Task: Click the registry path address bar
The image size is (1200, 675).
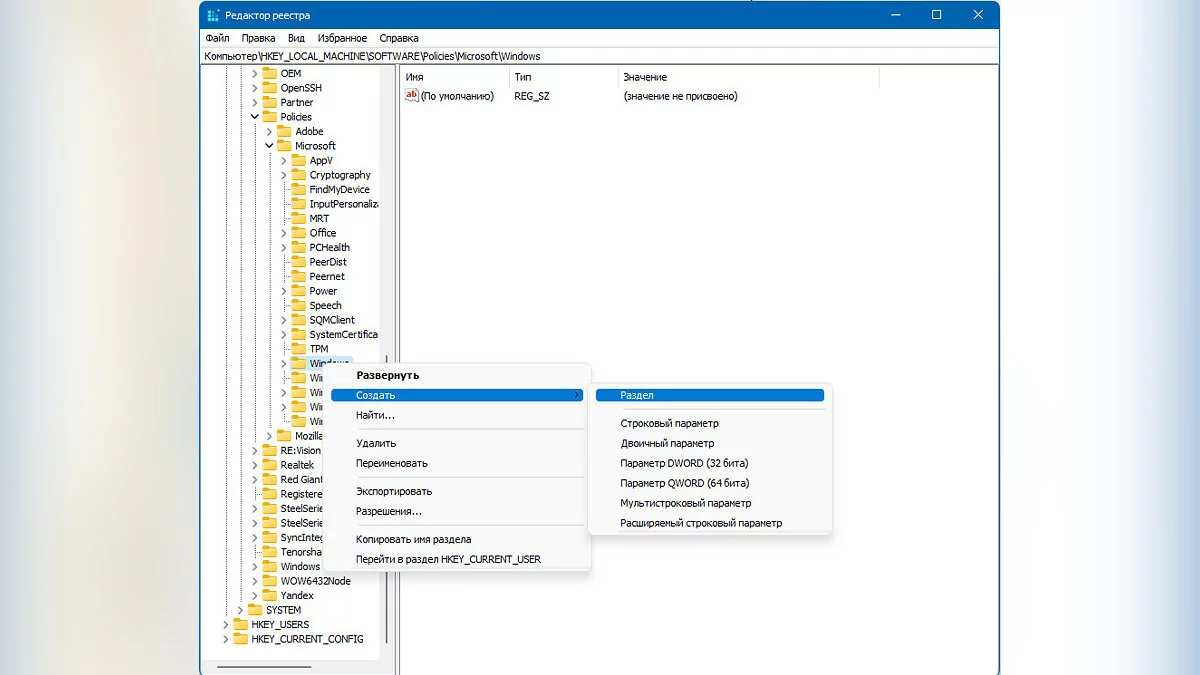Action: click(600, 56)
